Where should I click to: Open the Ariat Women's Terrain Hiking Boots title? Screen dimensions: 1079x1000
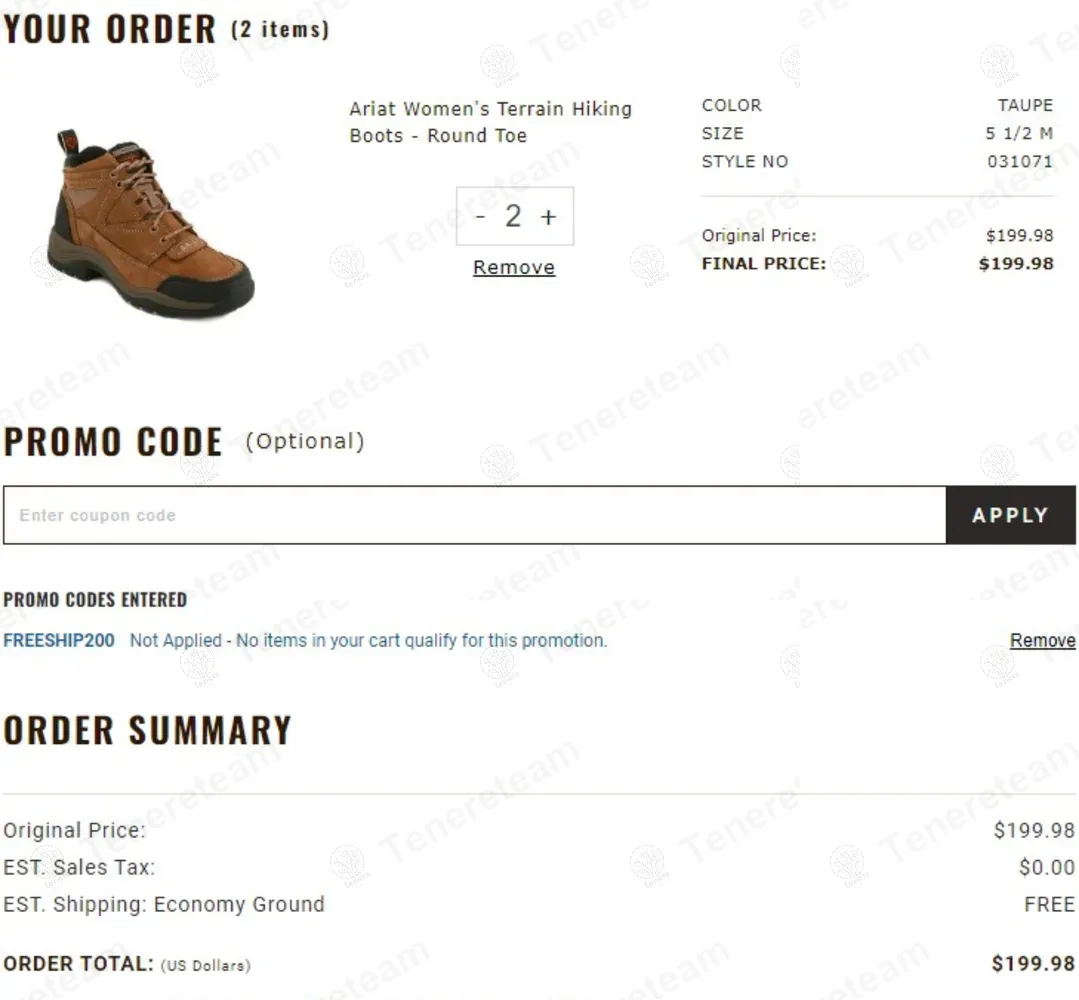(490, 122)
